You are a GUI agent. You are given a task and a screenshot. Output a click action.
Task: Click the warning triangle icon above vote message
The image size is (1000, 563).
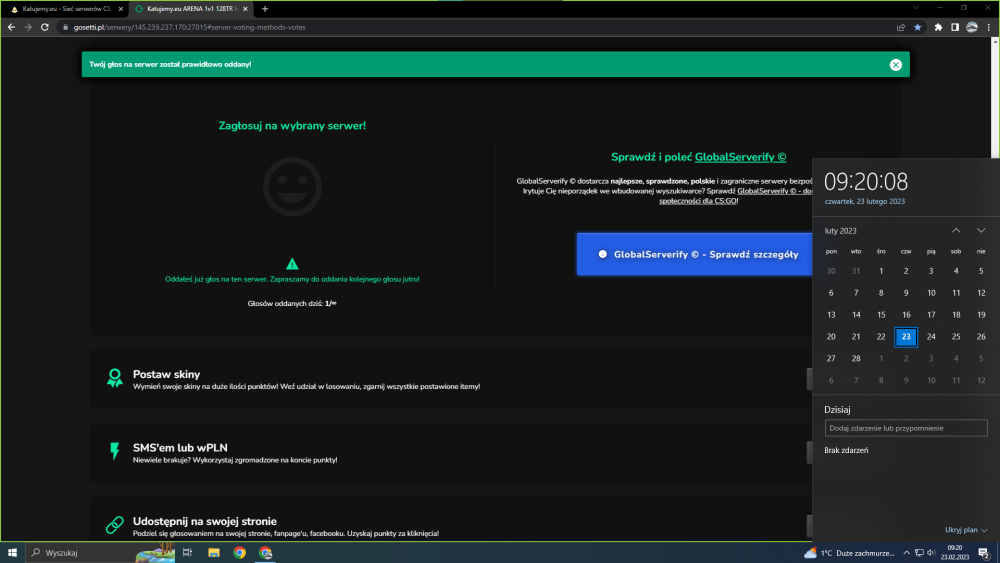pos(292,263)
